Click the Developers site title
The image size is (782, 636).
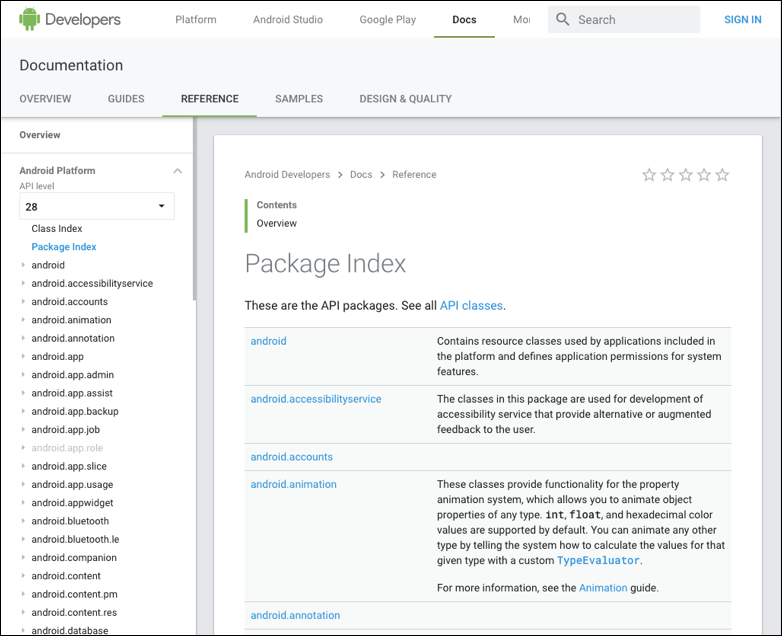click(83, 19)
